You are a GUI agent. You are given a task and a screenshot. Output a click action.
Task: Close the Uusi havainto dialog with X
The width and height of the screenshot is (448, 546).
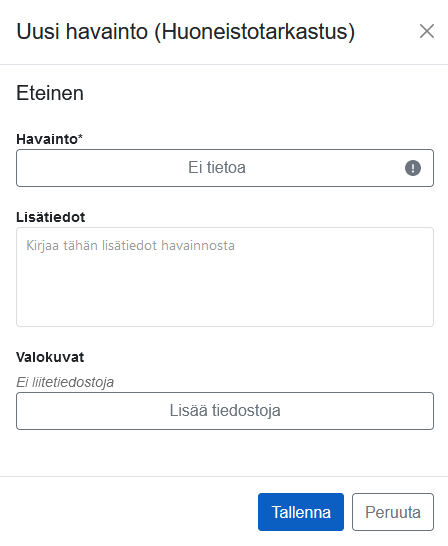point(427,31)
